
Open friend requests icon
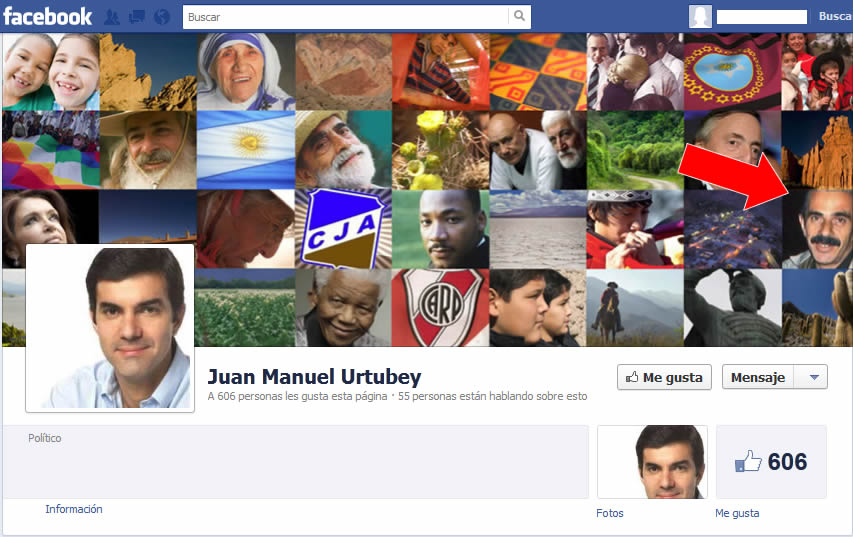(x=112, y=17)
